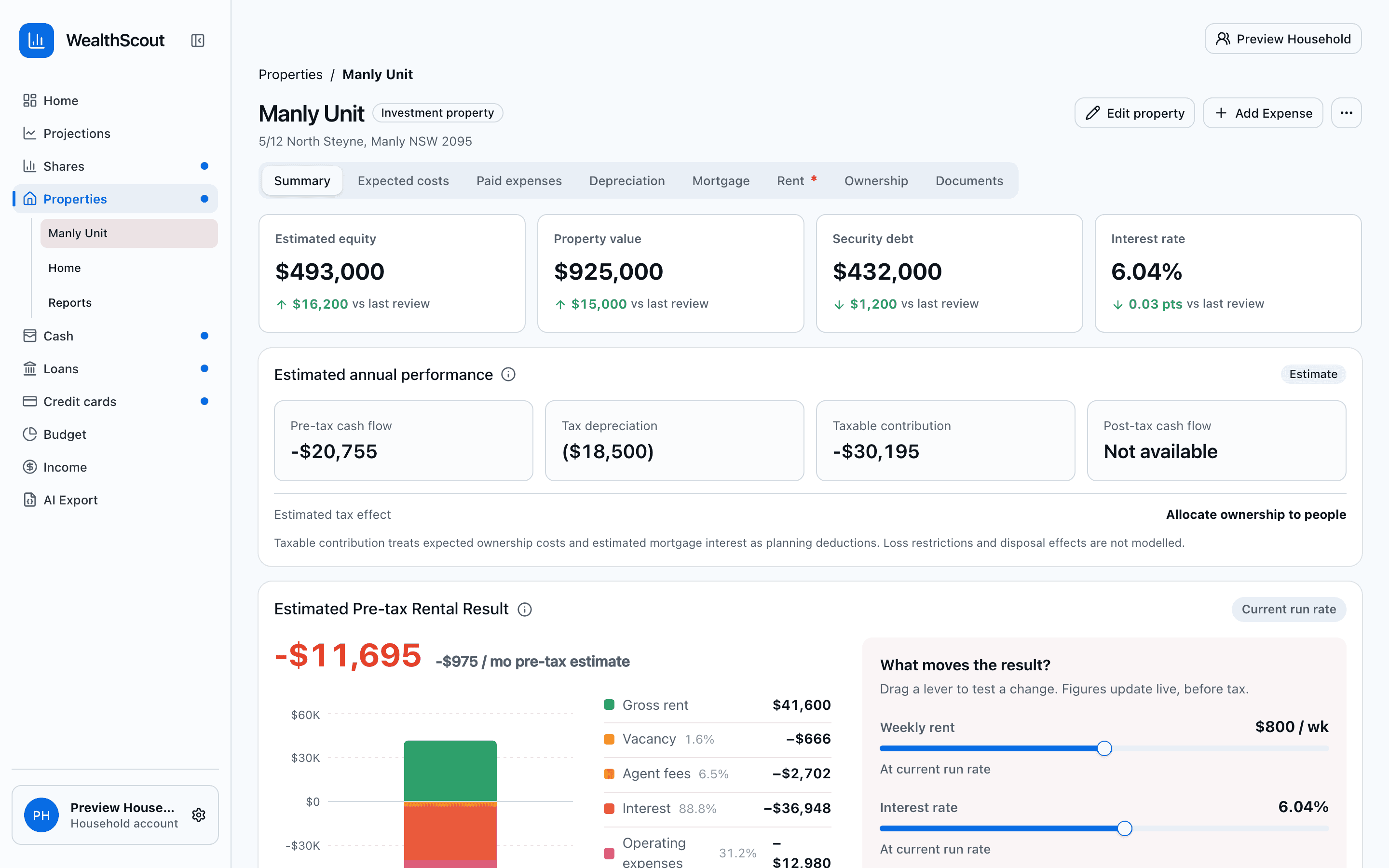Switch to the Depreciation tab
The image size is (1389, 868).
(x=627, y=181)
